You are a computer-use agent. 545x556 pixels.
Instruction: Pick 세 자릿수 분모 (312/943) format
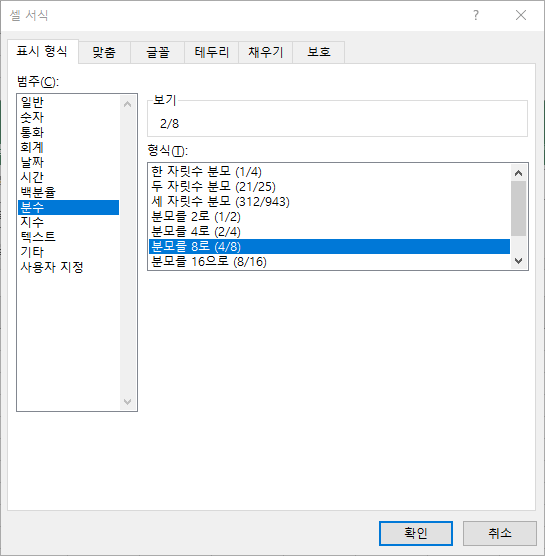pyautogui.click(x=329, y=201)
